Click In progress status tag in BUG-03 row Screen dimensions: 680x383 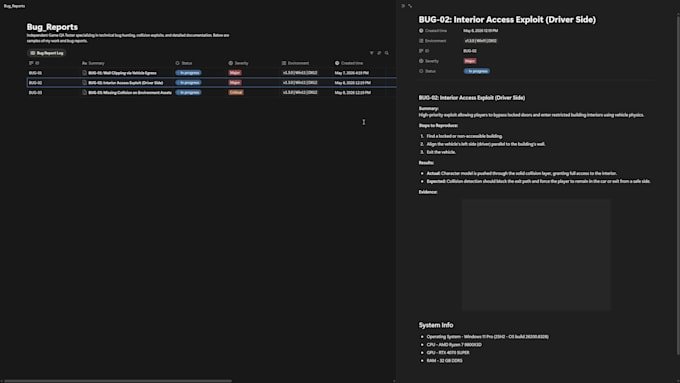pos(189,92)
